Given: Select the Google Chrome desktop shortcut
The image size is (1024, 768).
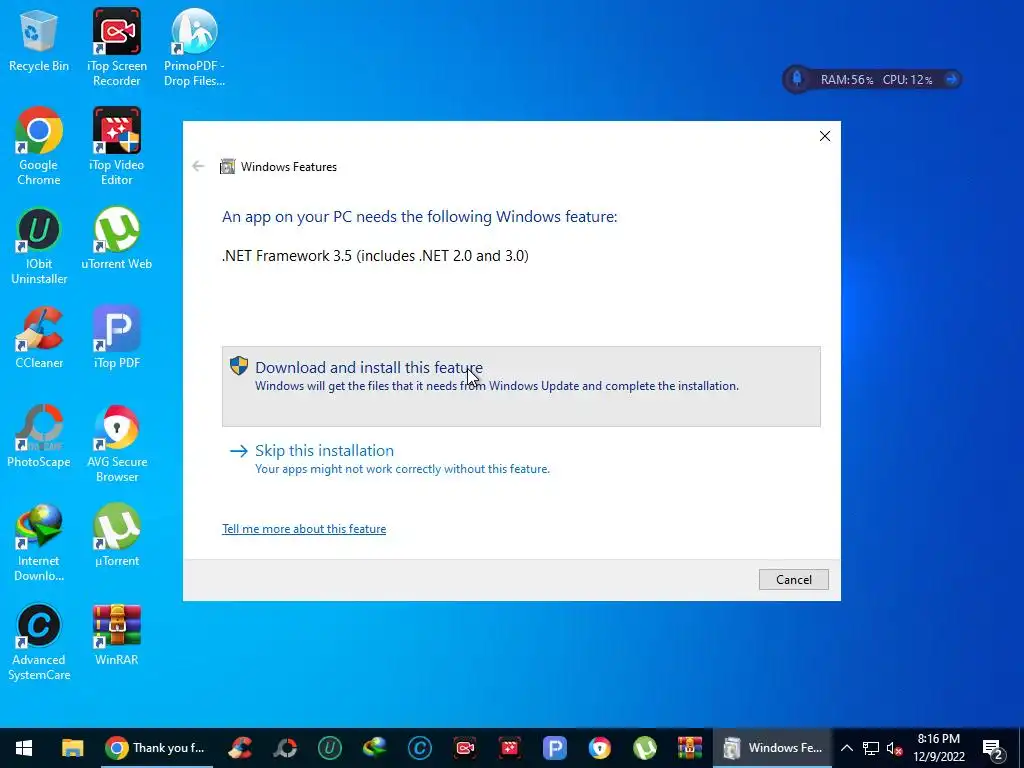Looking at the screenshot, I should click(x=39, y=146).
